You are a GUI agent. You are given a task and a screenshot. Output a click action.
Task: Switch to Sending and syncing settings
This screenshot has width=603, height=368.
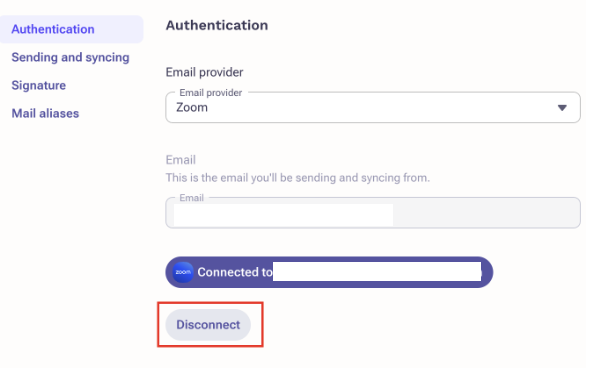(70, 57)
